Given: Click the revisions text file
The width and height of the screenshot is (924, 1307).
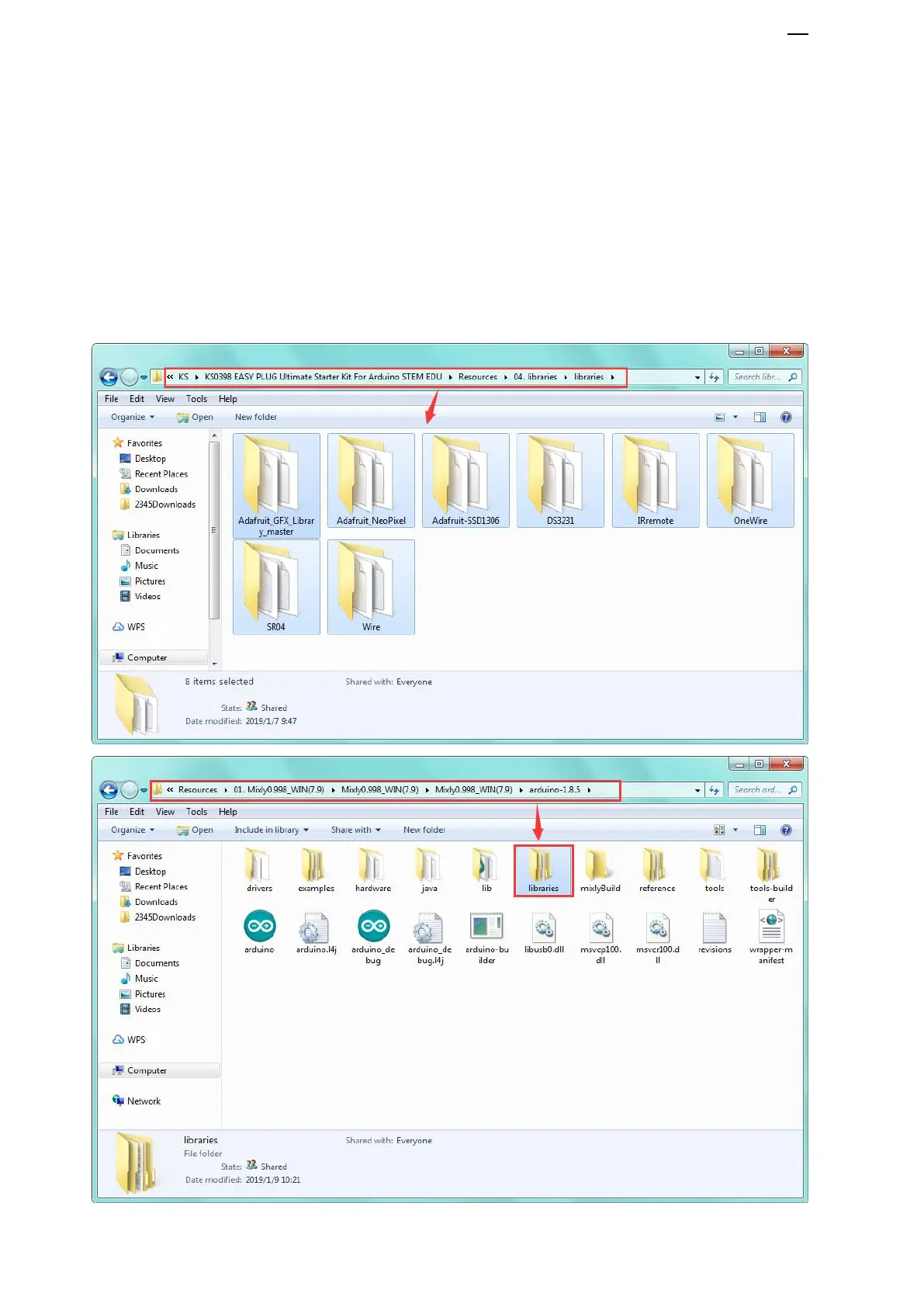Looking at the screenshot, I should pos(715,928).
